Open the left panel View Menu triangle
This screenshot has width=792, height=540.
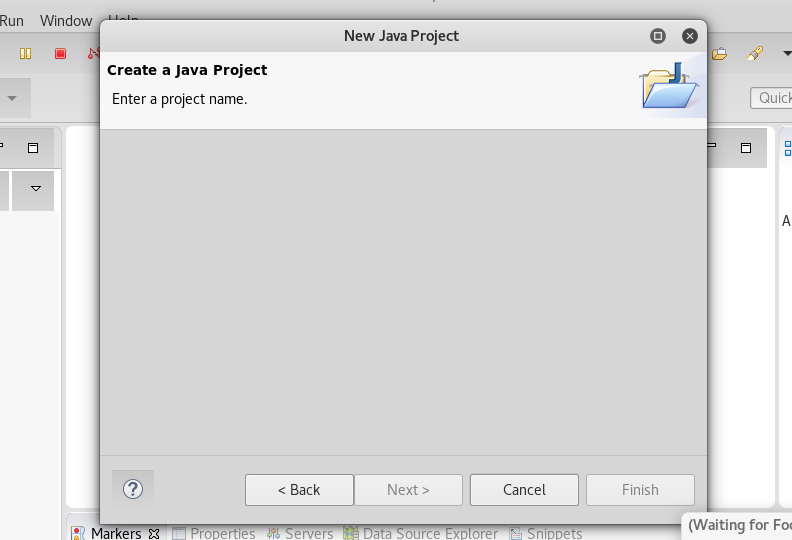[x=35, y=188]
